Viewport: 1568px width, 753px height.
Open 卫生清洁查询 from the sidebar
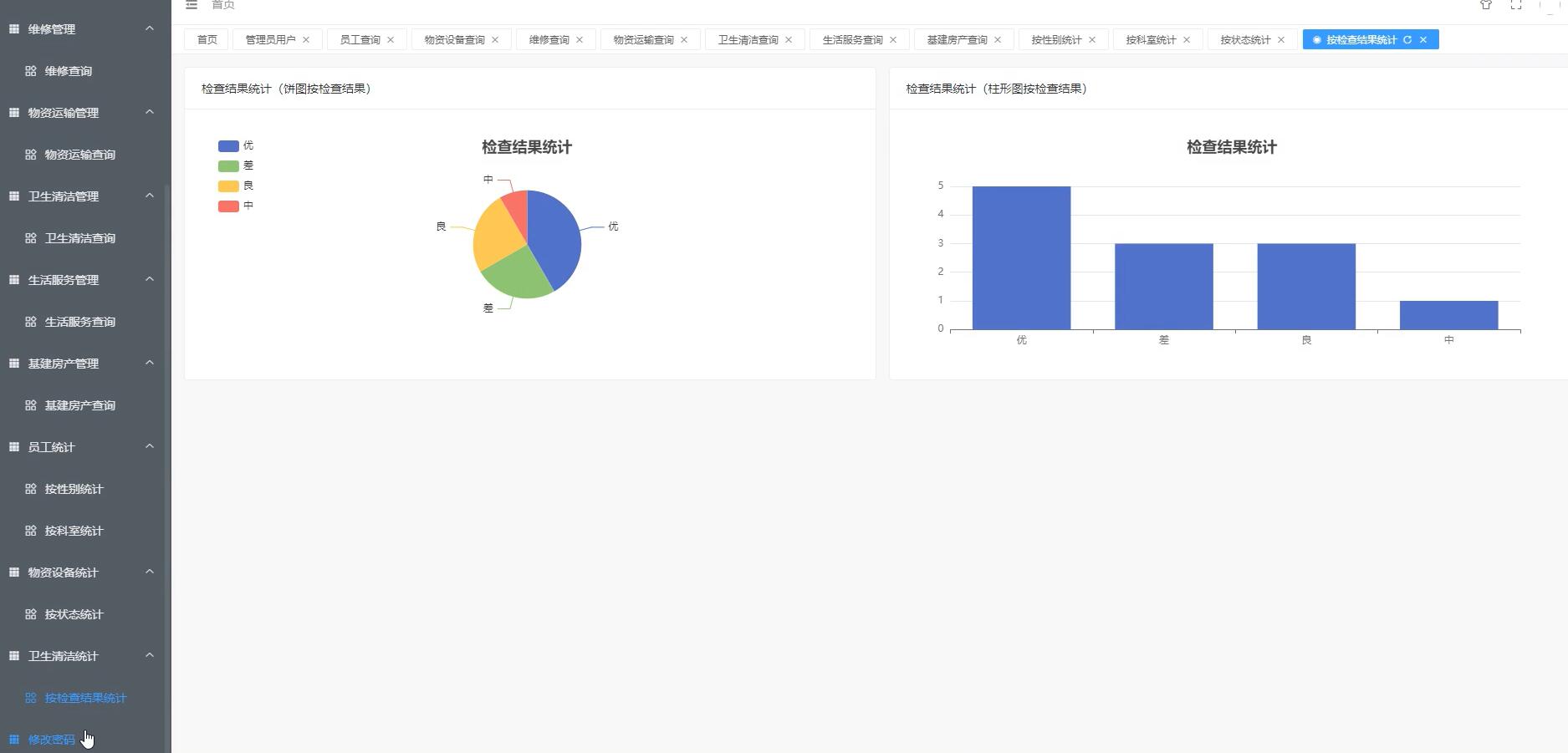(x=79, y=238)
